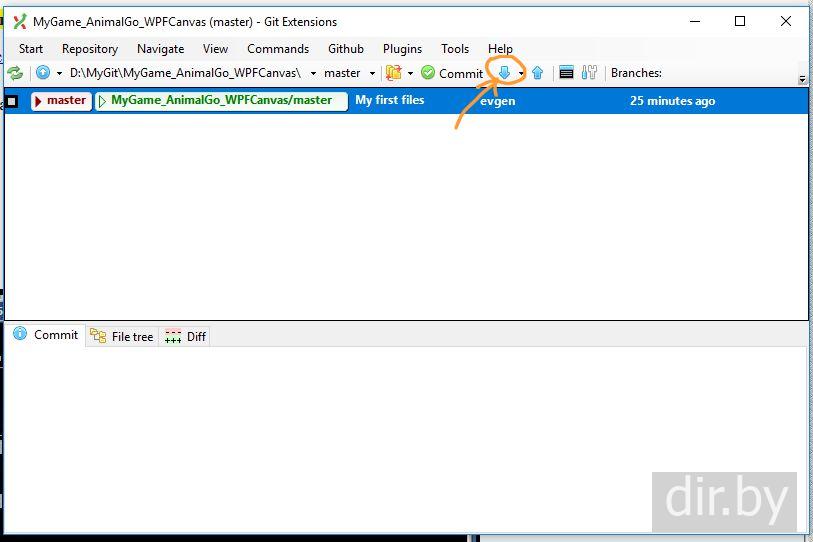Open the Commands menu
Image resolution: width=813 pixels, height=542 pixels.
coord(278,49)
